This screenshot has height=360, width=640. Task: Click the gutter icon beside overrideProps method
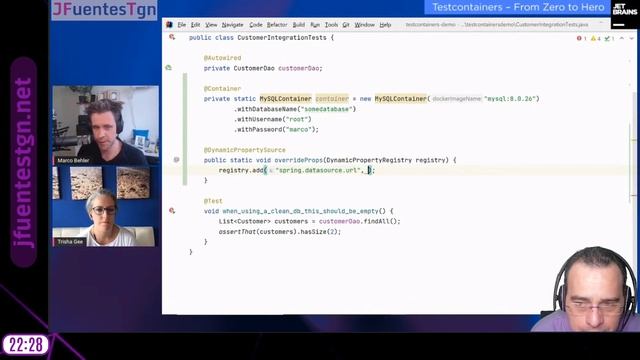click(176, 160)
